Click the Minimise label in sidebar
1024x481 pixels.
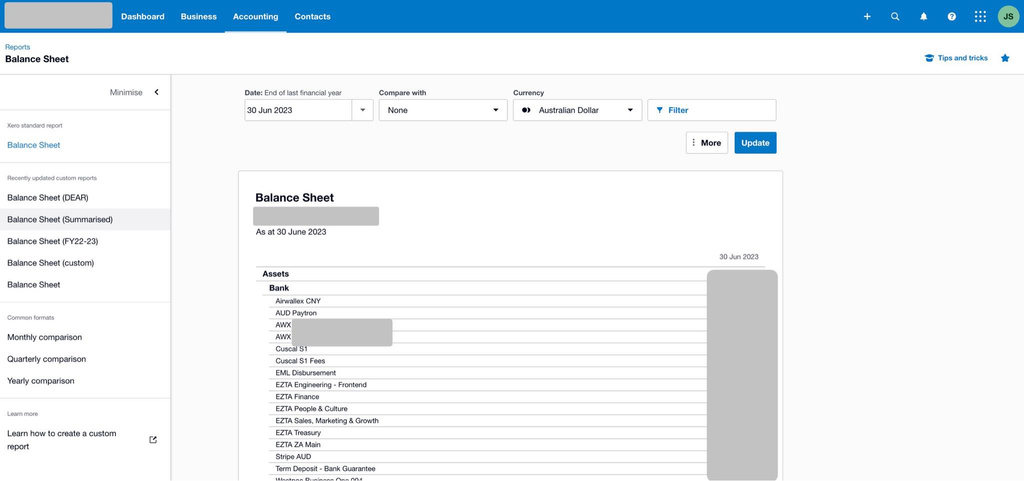[x=126, y=92]
